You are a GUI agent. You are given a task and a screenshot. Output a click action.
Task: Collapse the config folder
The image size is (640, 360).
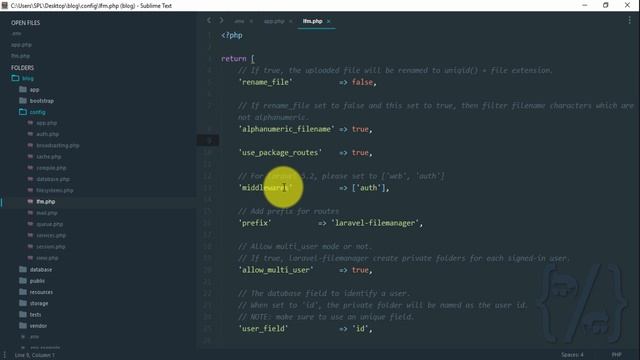32,112
